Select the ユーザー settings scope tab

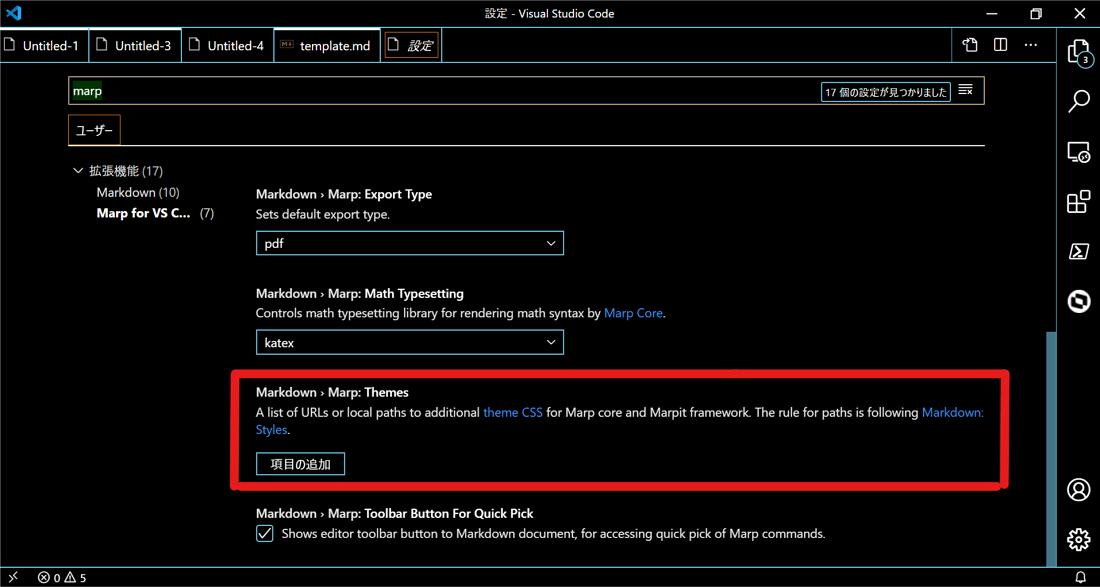pyautogui.click(x=94, y=130)
